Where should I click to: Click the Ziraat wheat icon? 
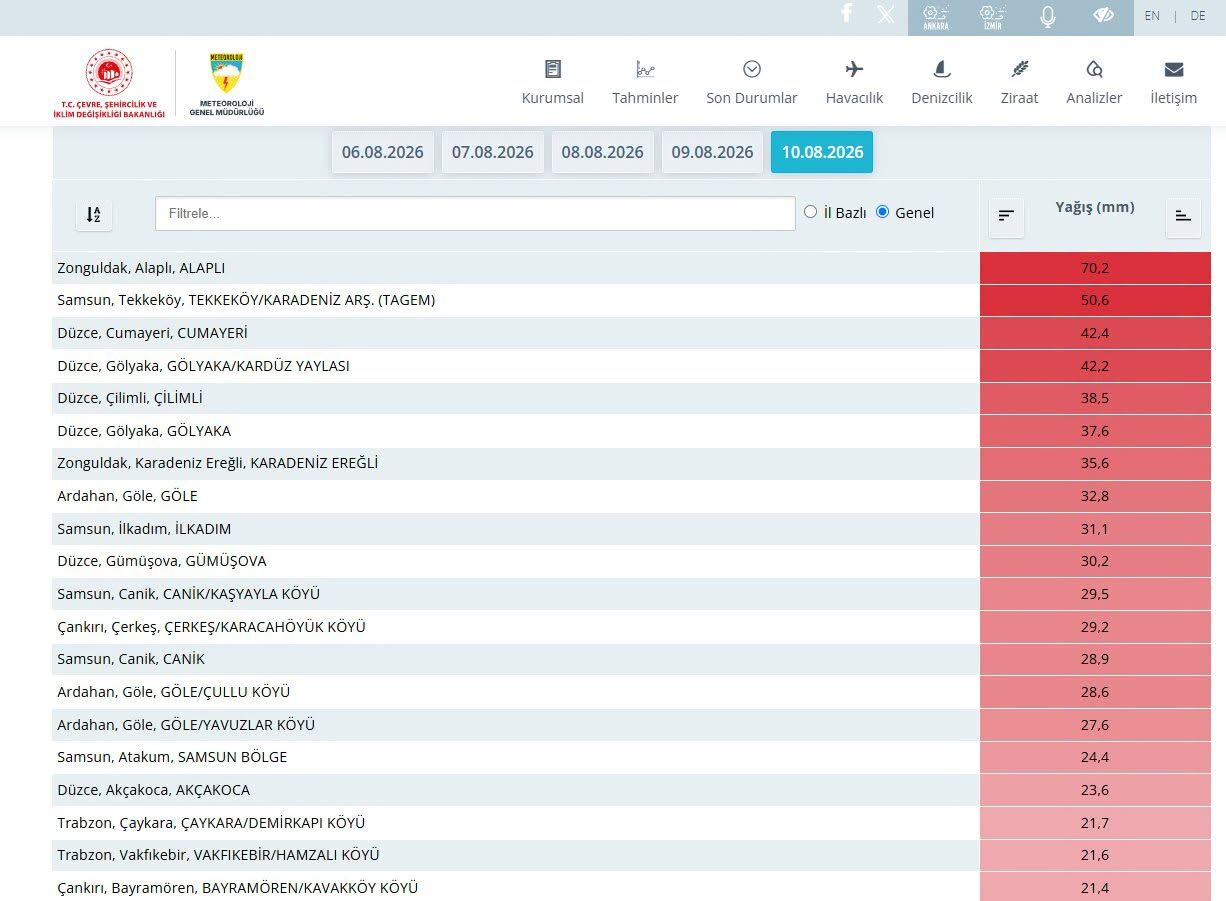[x=1019, y=69]
